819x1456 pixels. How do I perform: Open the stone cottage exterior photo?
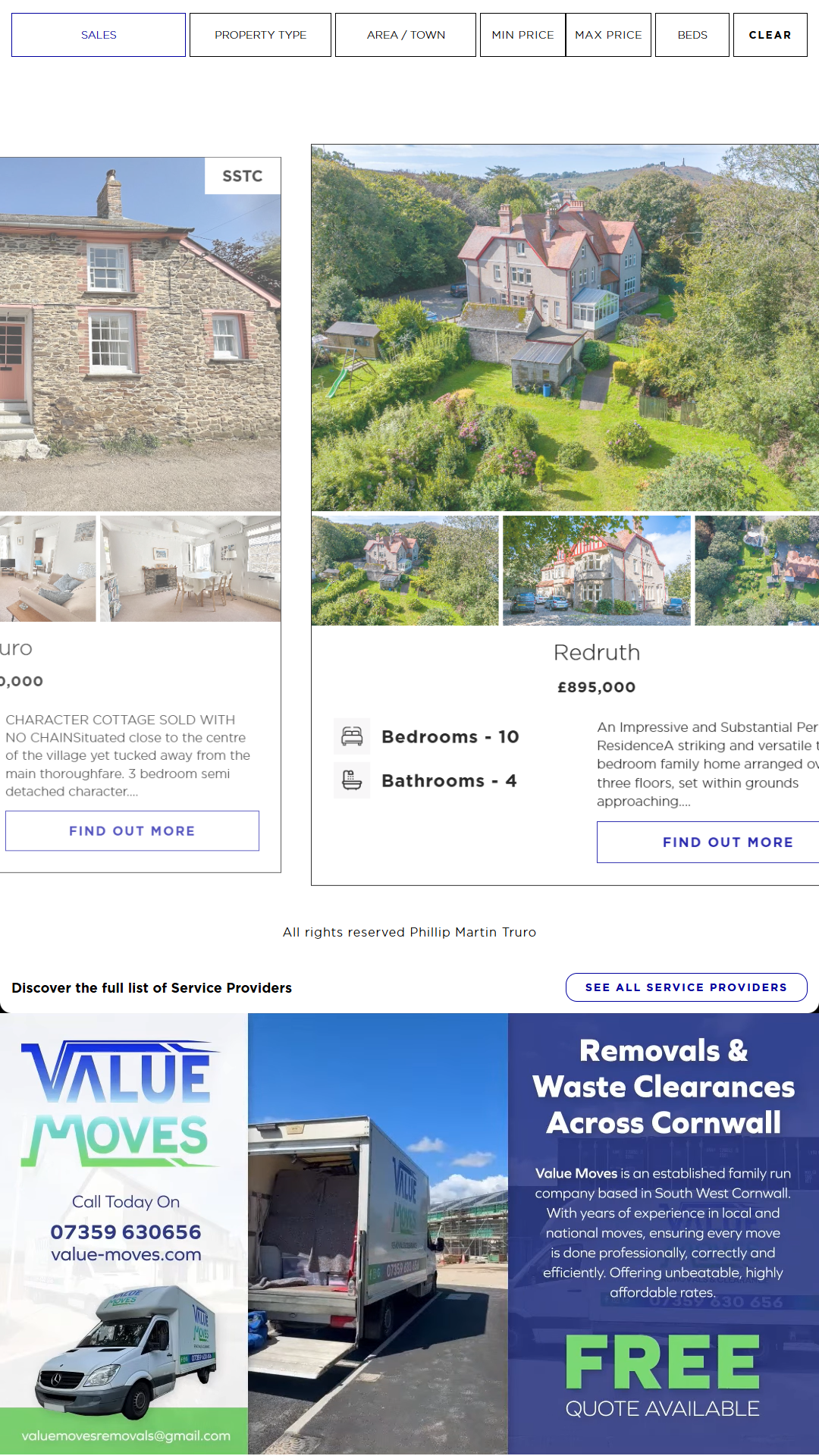click(x=140, y=334)
